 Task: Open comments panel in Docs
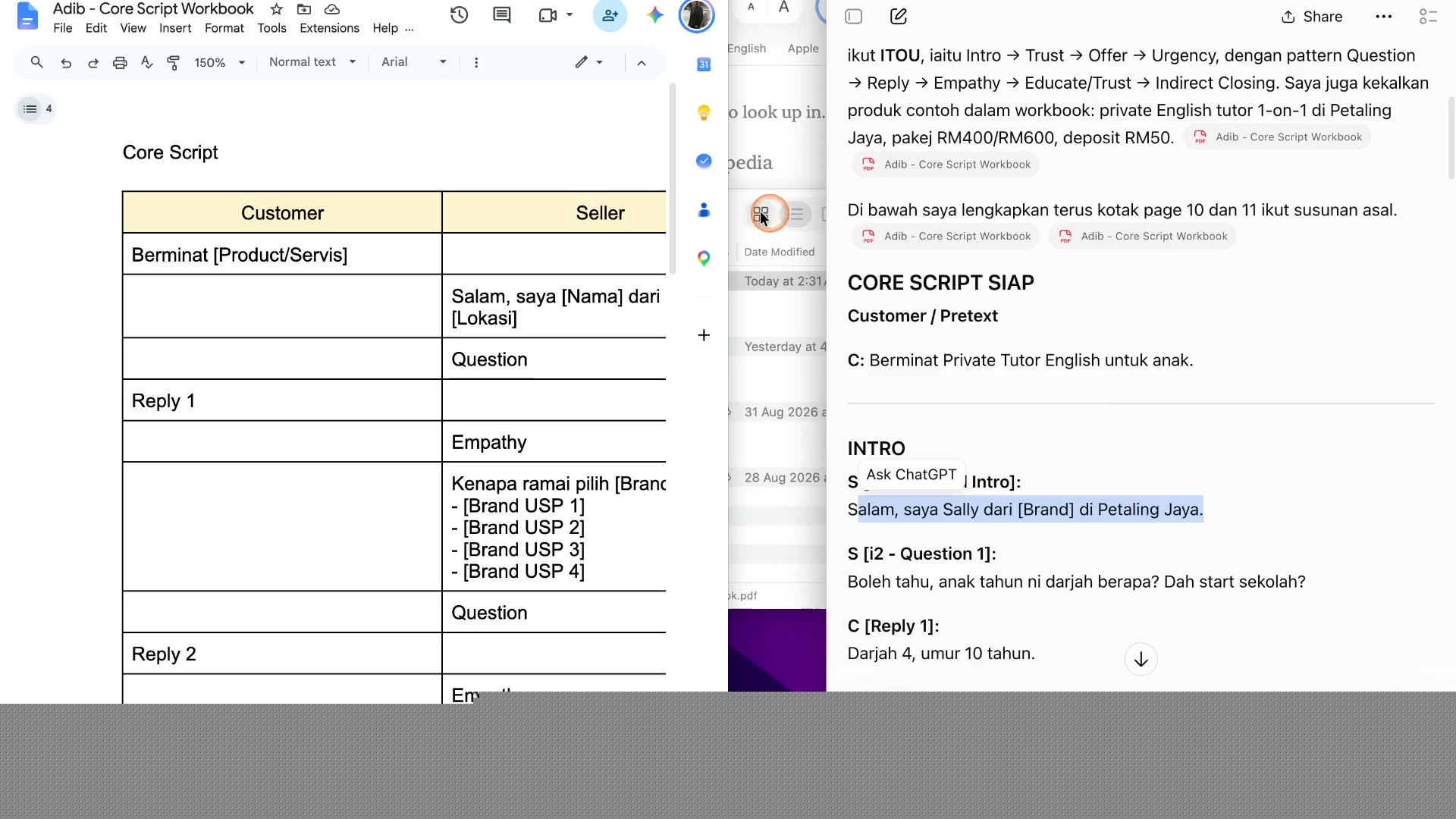click(x=502, y=15)
